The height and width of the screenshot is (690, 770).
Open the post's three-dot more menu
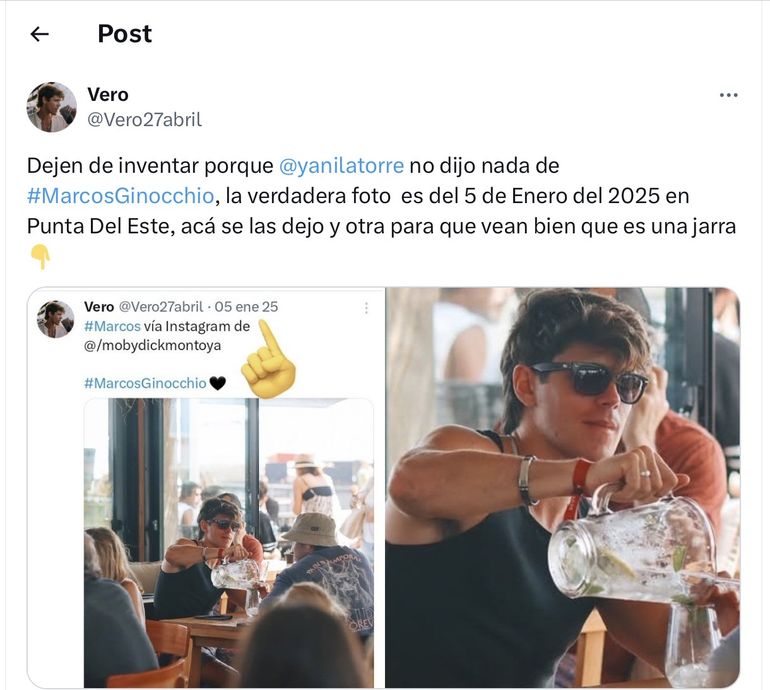[x=728, y=96]
